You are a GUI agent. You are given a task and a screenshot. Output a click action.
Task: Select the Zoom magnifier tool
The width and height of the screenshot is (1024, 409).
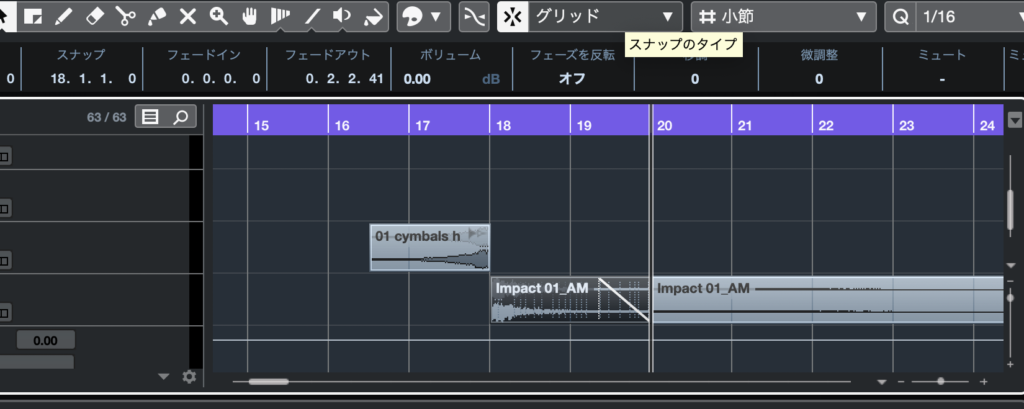click(219, 16)
